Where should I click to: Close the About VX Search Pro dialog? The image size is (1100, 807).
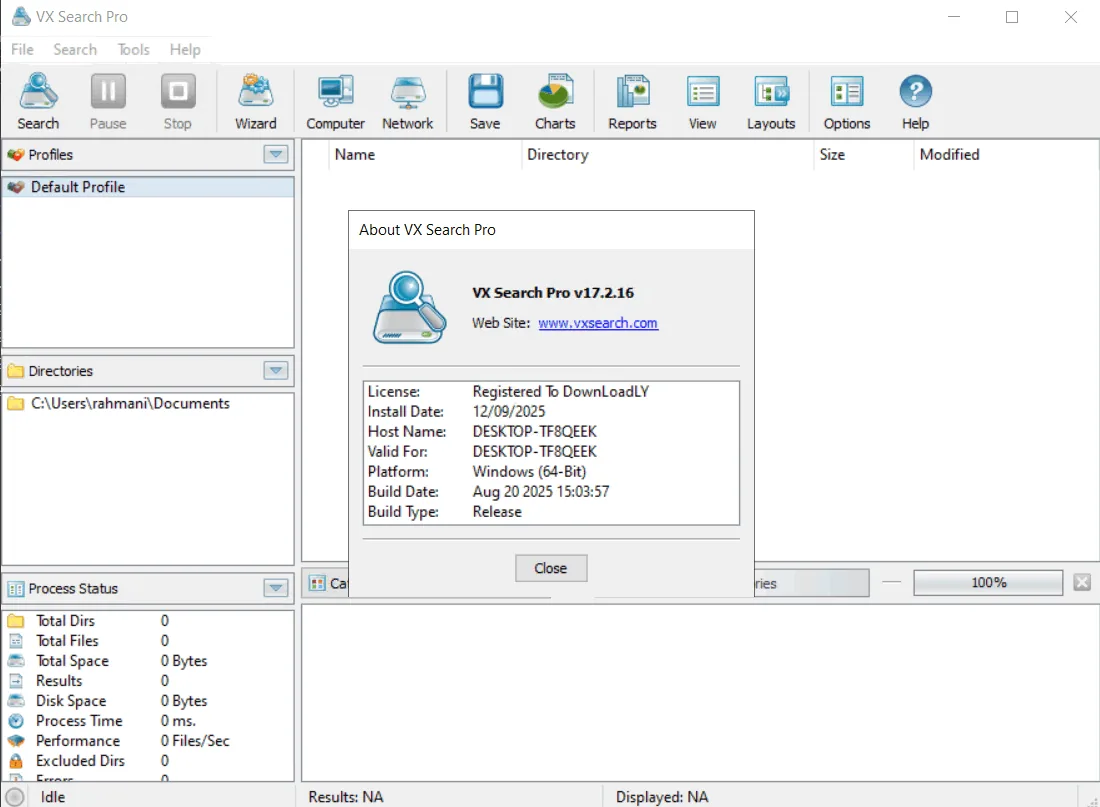(551, 568)
